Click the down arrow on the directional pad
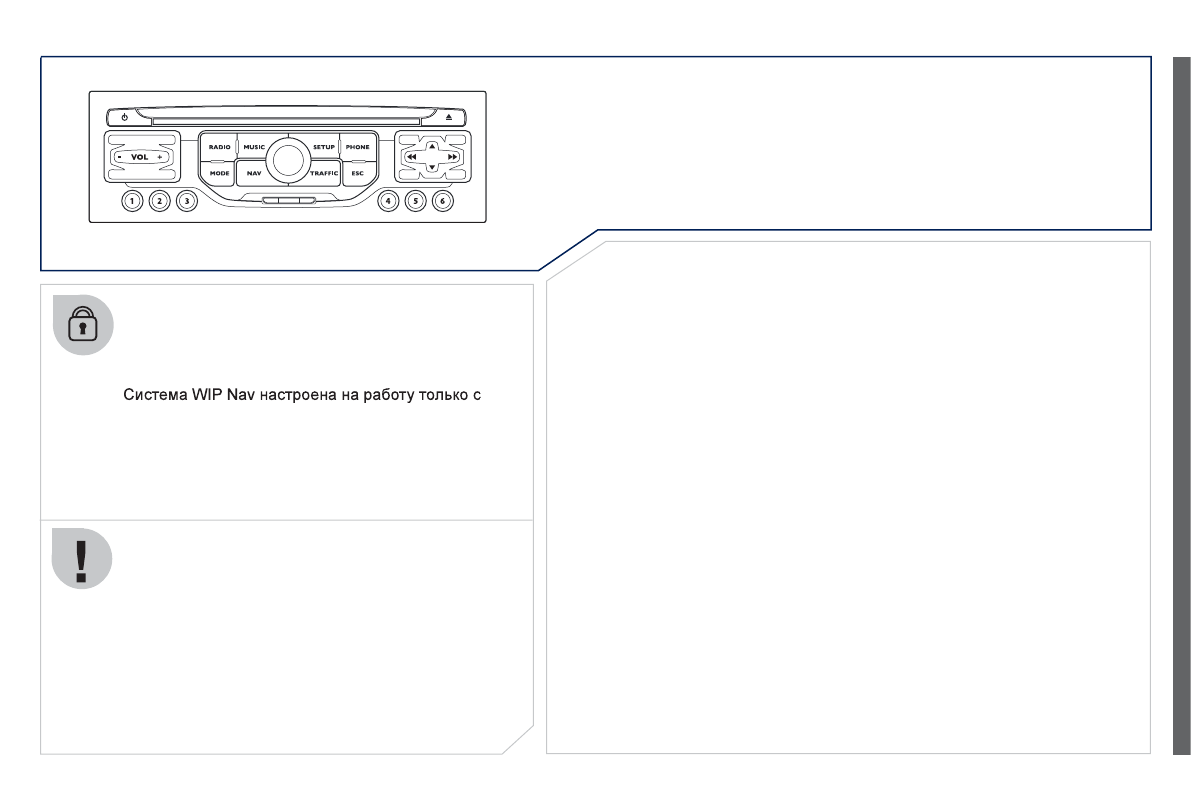The width and height of the screenshot is (1191, 794). (432, 168)
